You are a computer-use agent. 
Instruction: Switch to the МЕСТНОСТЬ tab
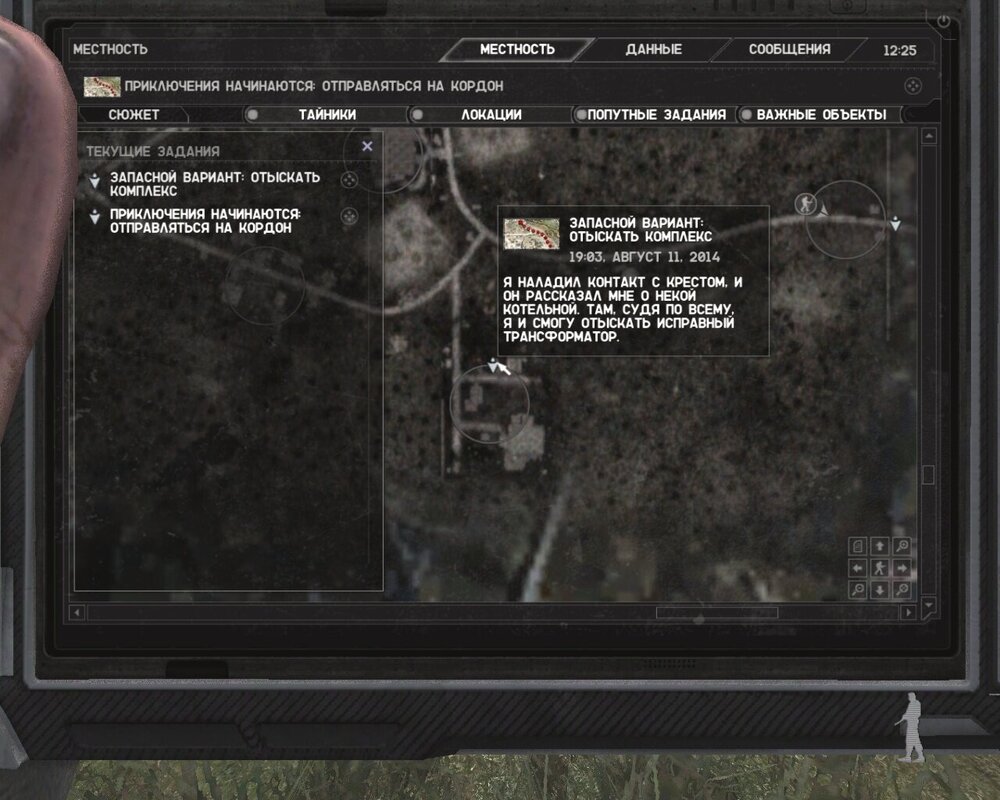point(517,49)
